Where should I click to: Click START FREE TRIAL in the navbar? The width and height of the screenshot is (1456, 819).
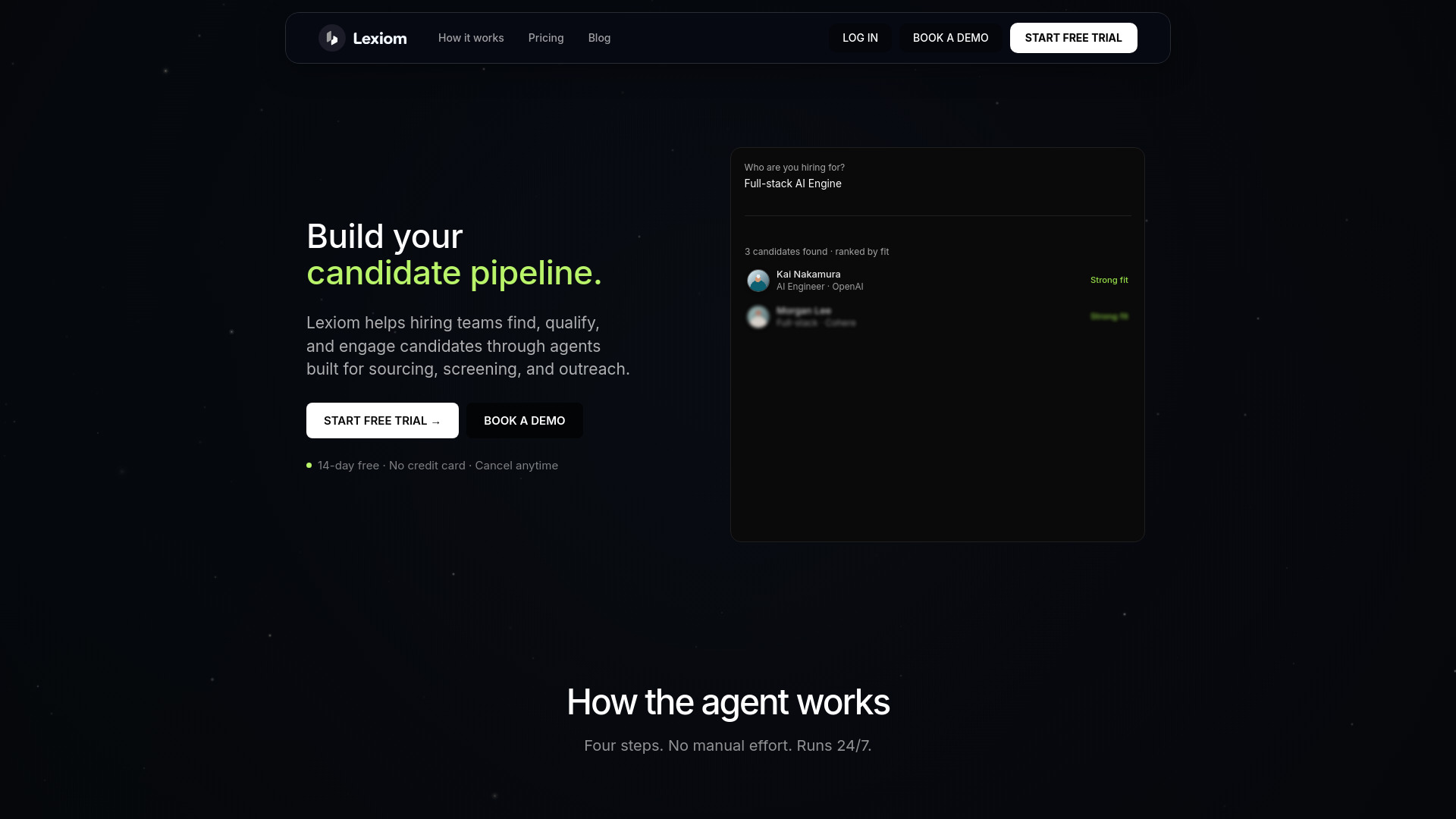coord(1073,38)
